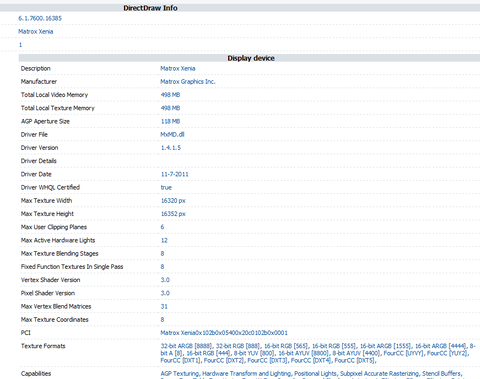Select the driver date 11-7-2011

point(175,174)
